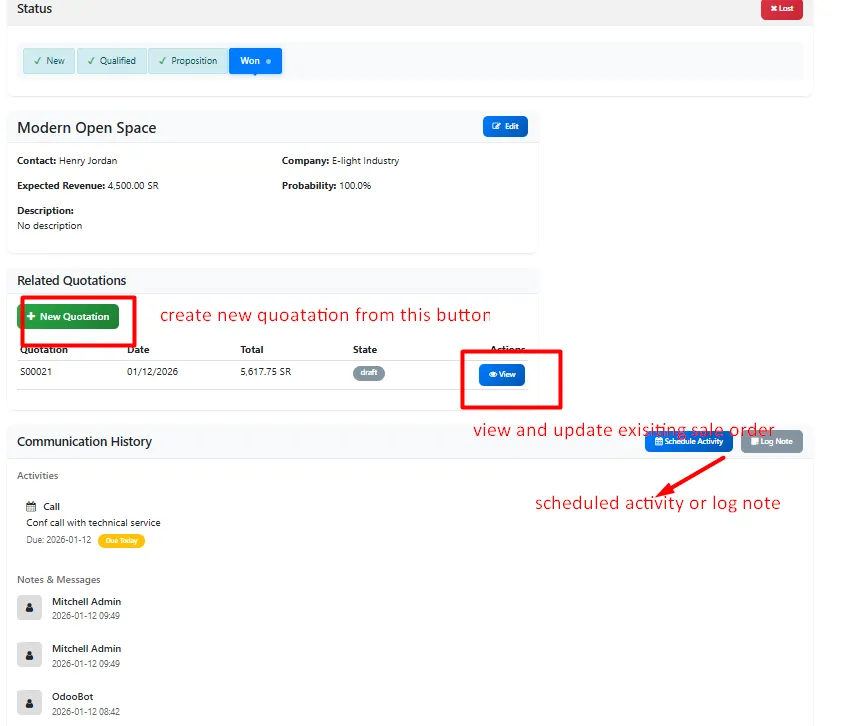The width and height of the screenshot is (848, 726).
Task: Click the X icon inside the Lost button
Action: click(773, 8)
